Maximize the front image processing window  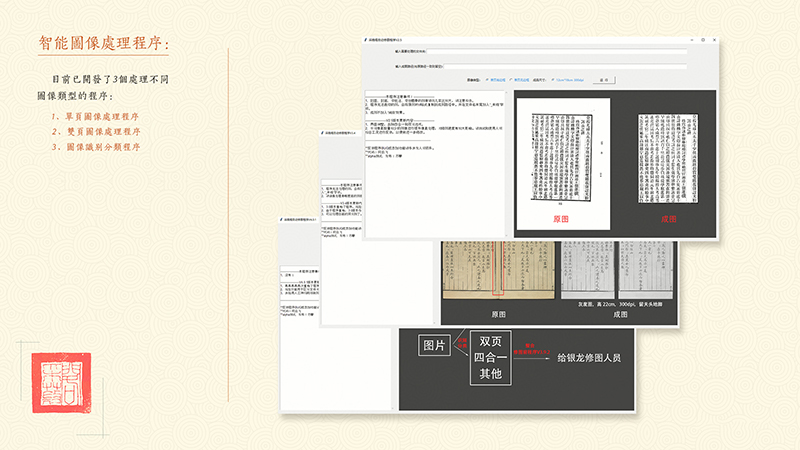[703, 40]
